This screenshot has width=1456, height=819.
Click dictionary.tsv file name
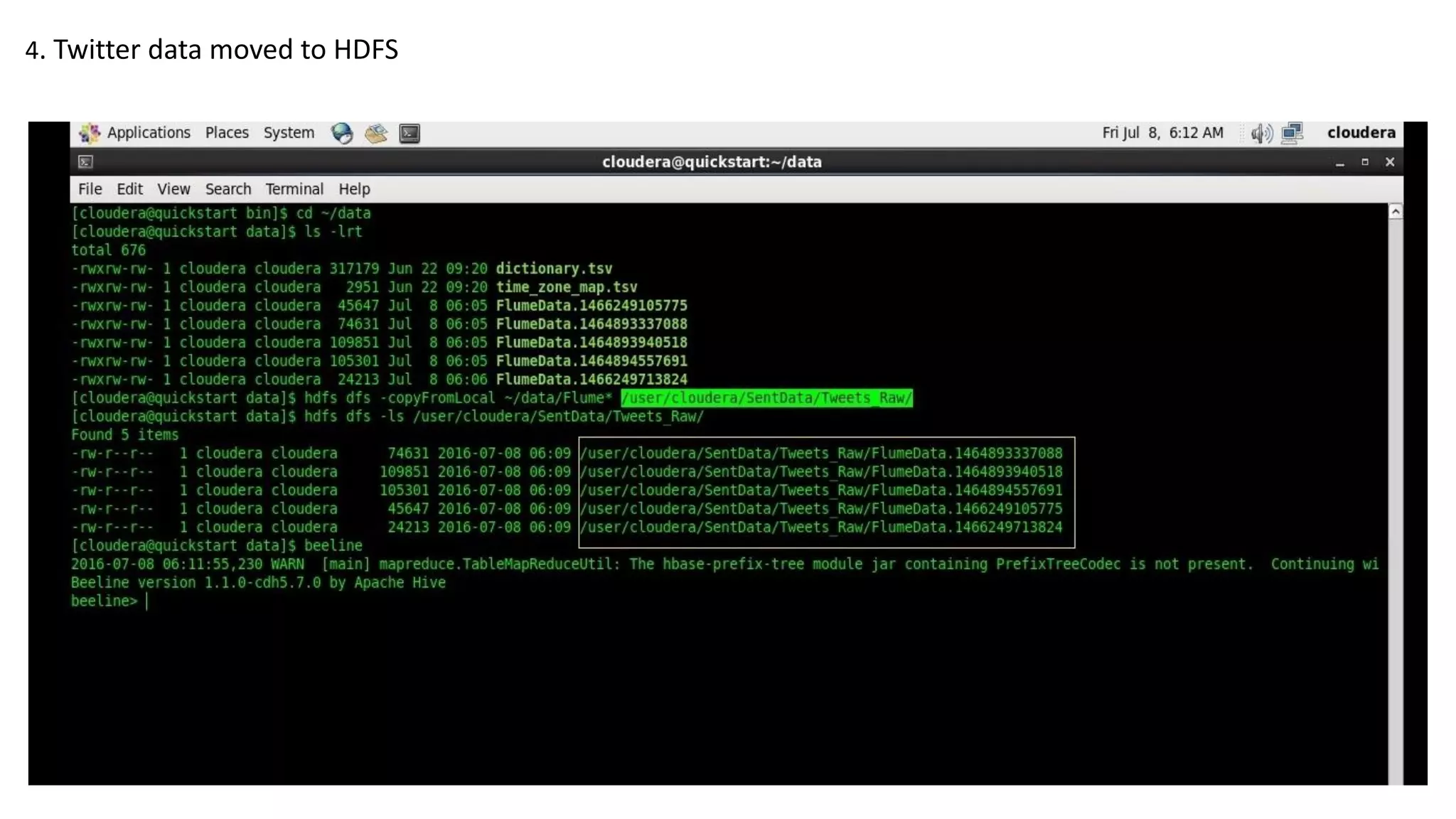[x=554, y=269]
